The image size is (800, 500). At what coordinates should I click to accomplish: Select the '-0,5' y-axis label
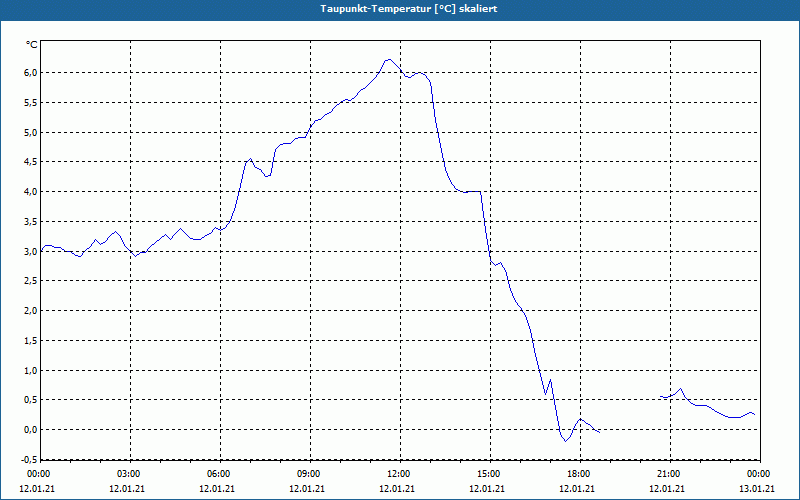point(30,459)
